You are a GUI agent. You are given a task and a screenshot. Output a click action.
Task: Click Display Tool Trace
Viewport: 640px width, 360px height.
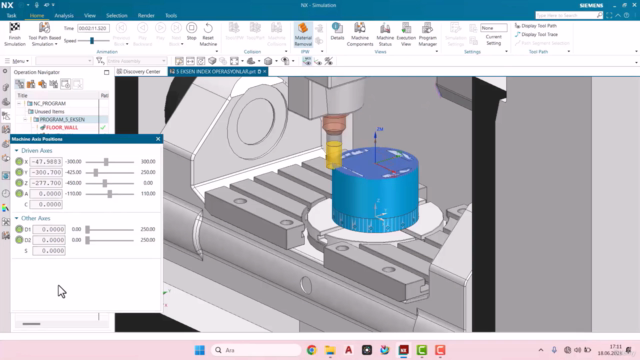pyautogui.click(x=536, y=34)
